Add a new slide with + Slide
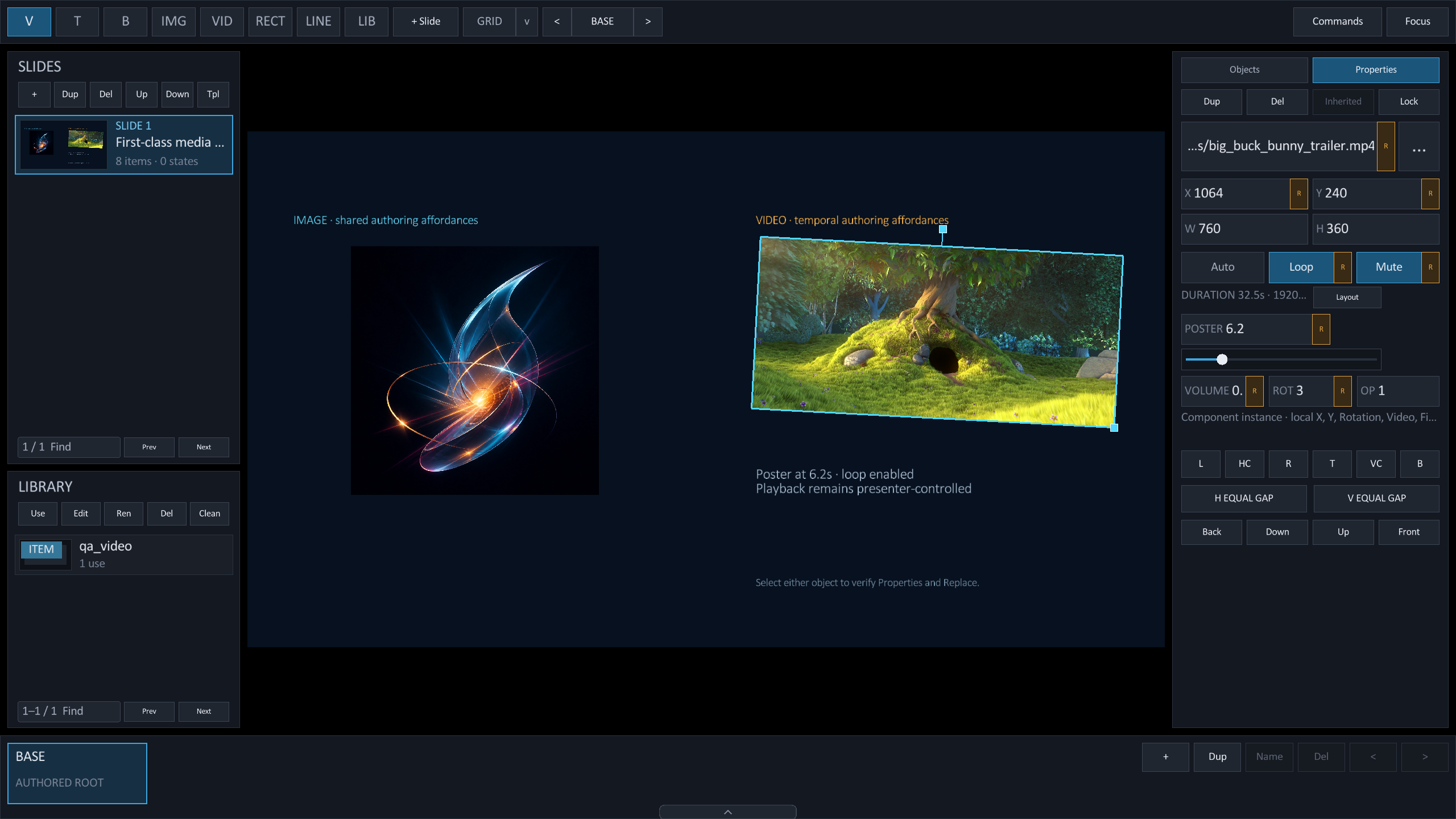 coord(425,22)
